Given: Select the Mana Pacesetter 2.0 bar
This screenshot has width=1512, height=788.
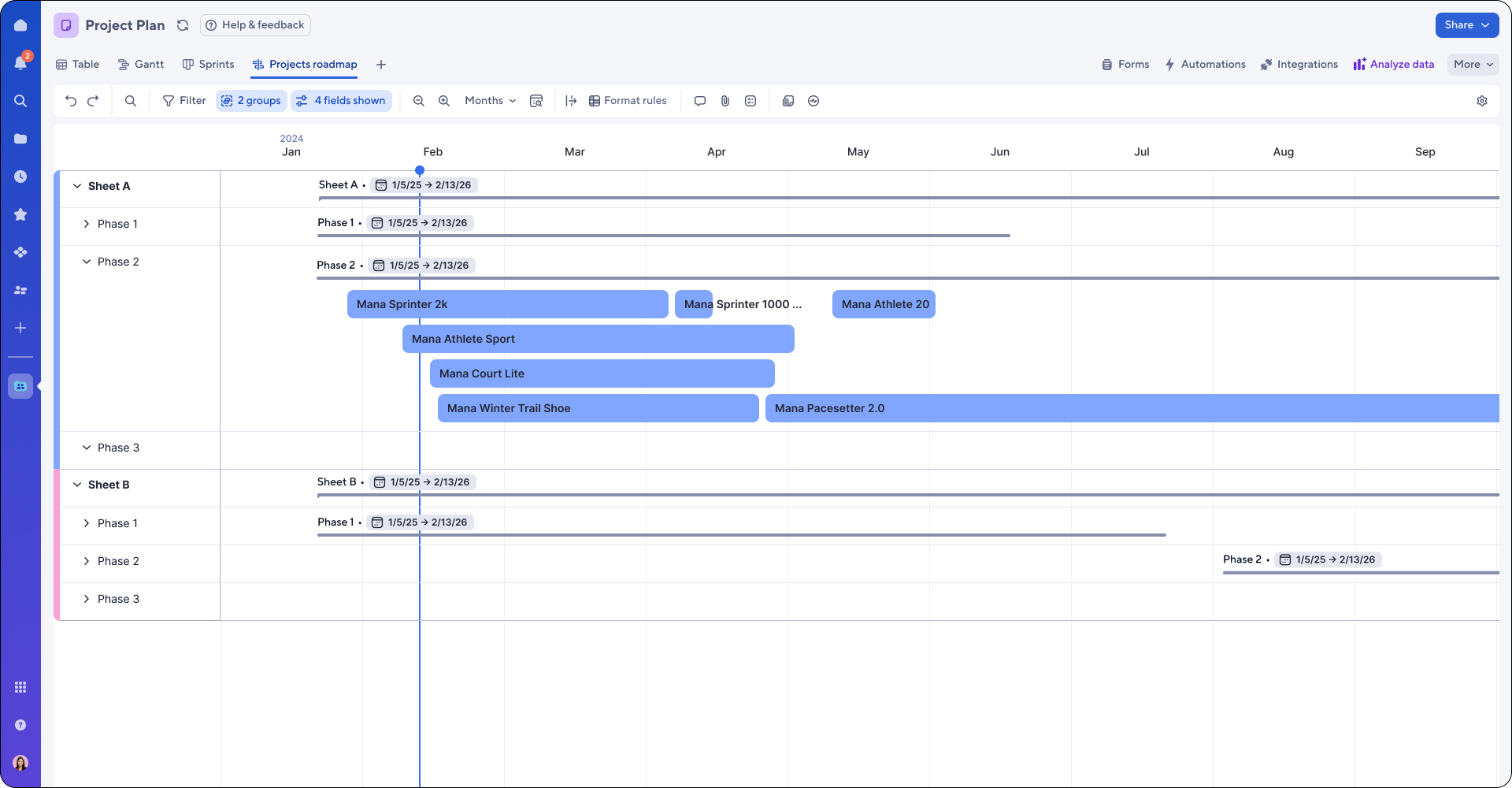Looking at the screenshot, I should tap(1132, 408).
